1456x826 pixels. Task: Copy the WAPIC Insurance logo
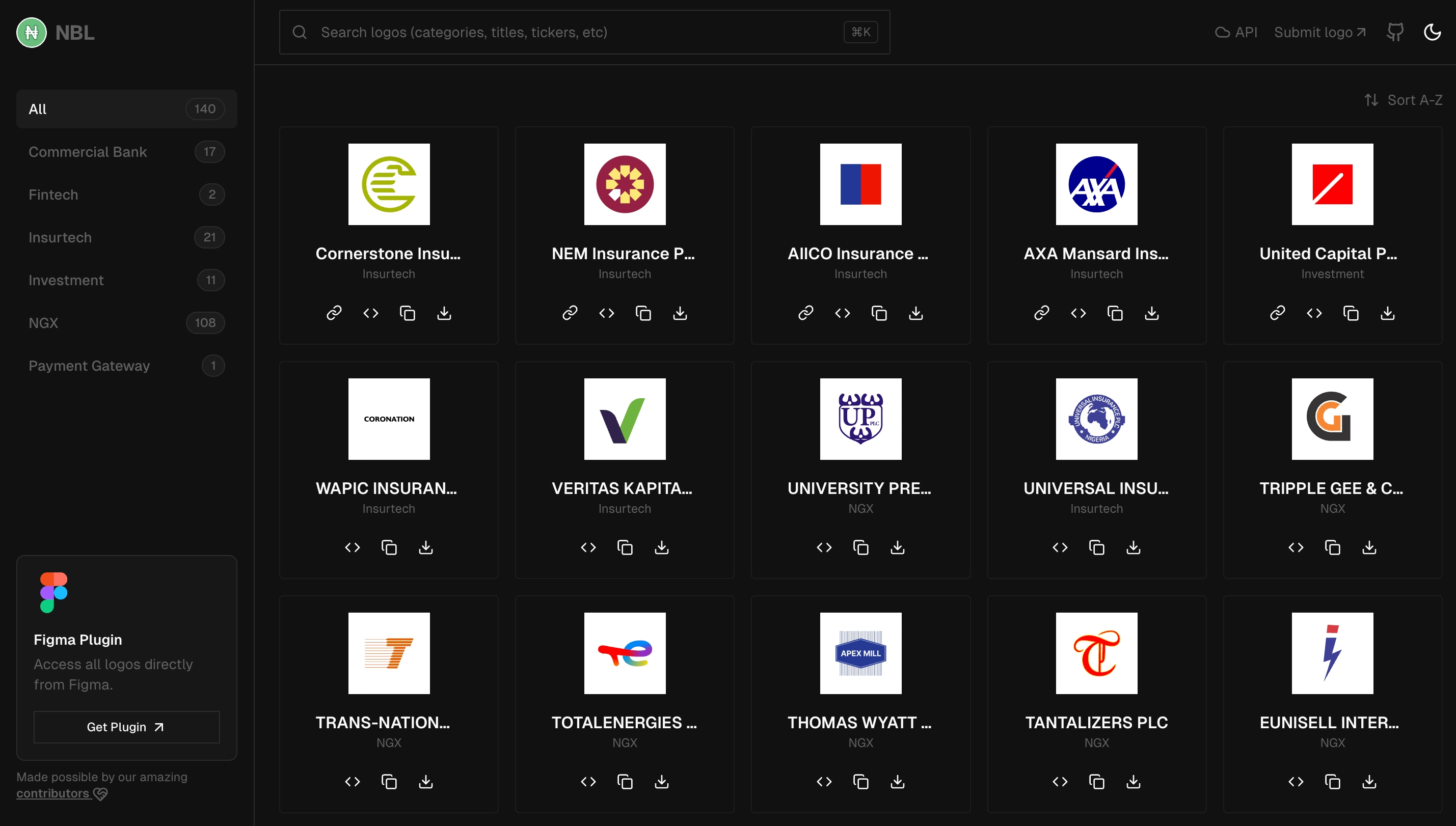point(389,547)
